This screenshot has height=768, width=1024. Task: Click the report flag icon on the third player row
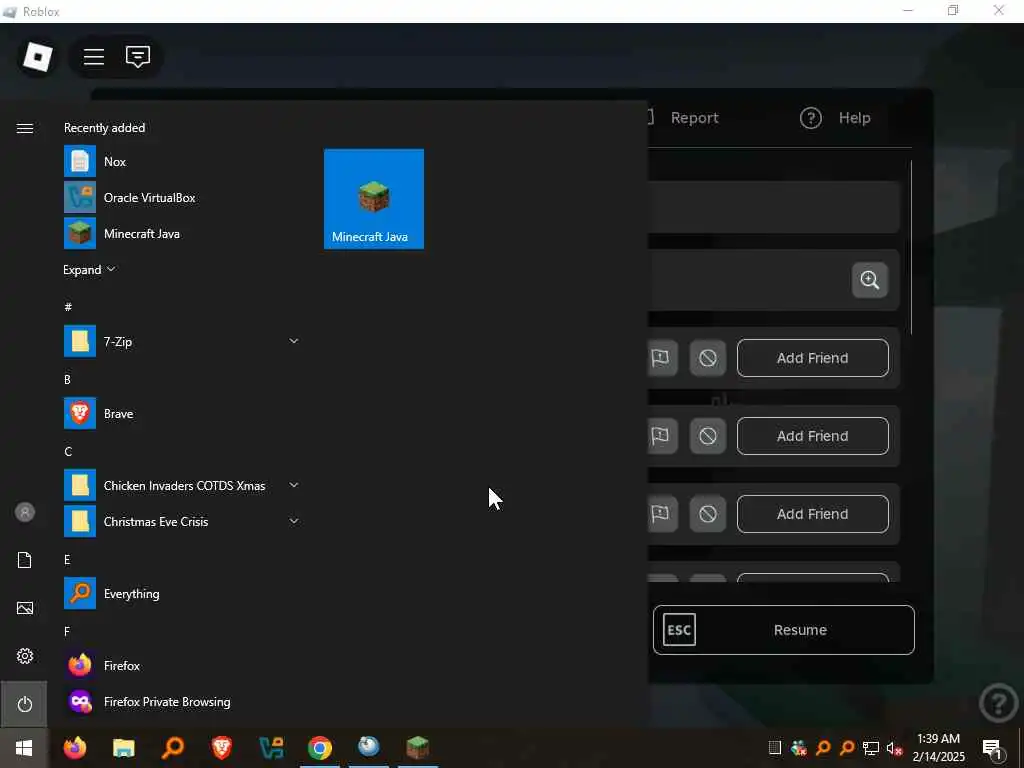coord(661,514)
